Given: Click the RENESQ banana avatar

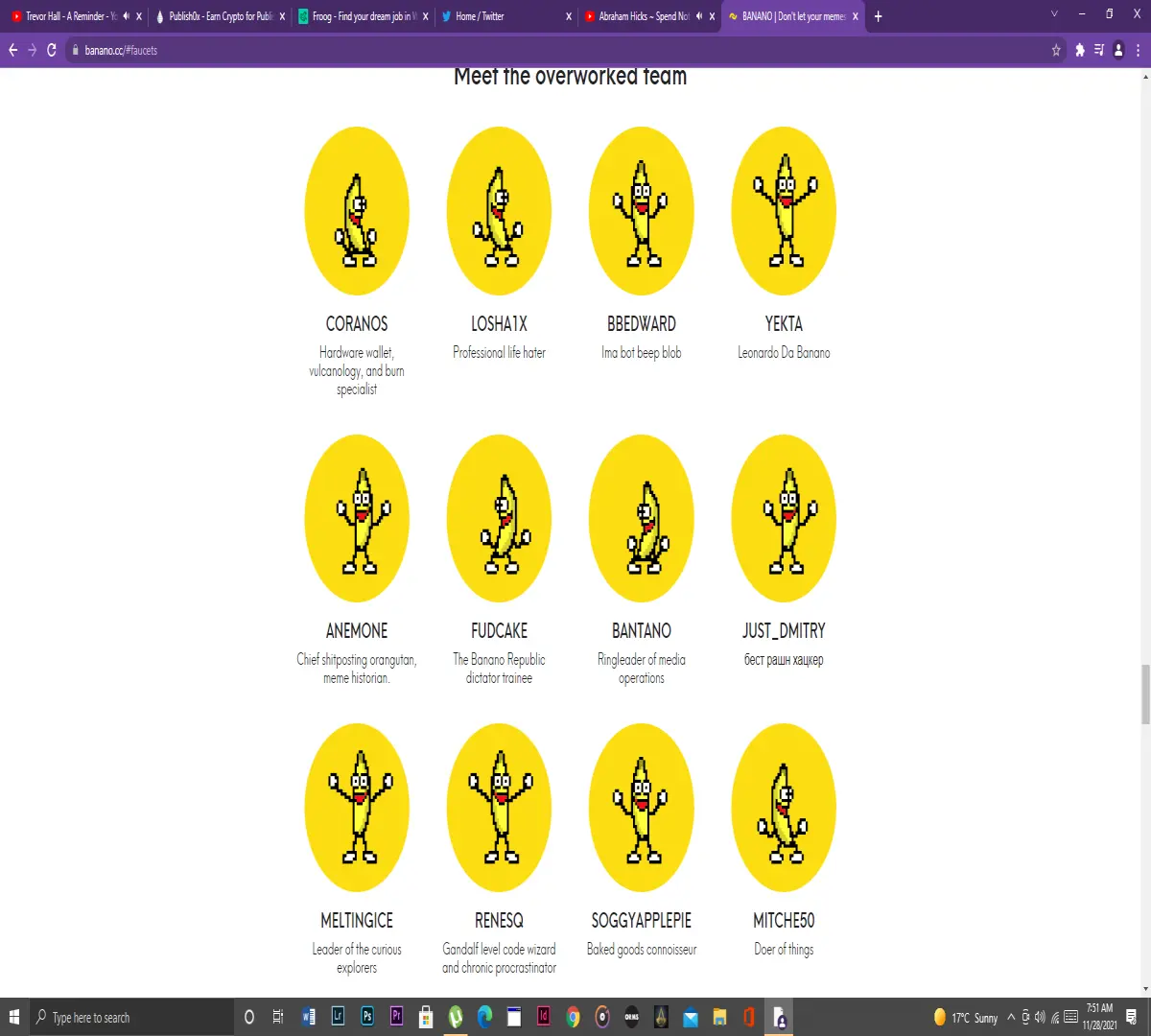Looking at the screenshot, I should tap(499, 808).
